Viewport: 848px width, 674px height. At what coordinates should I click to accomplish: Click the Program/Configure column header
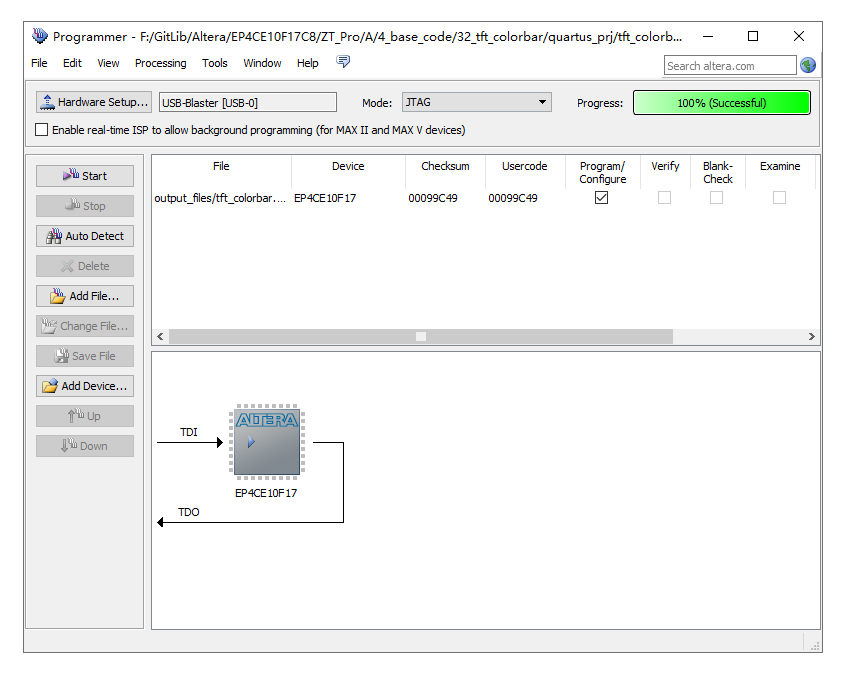pos(602,173)
